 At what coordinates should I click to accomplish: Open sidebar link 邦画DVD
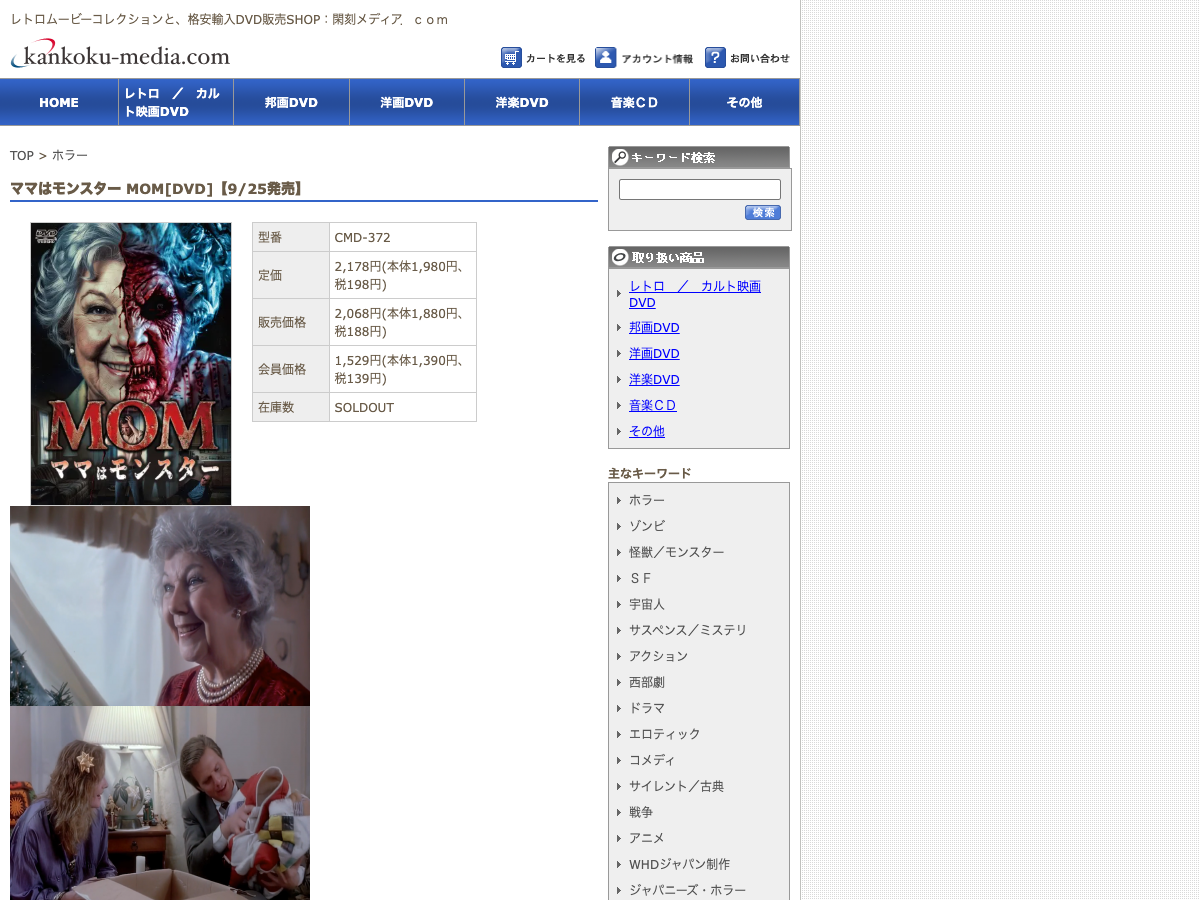[x=654, y=328]
